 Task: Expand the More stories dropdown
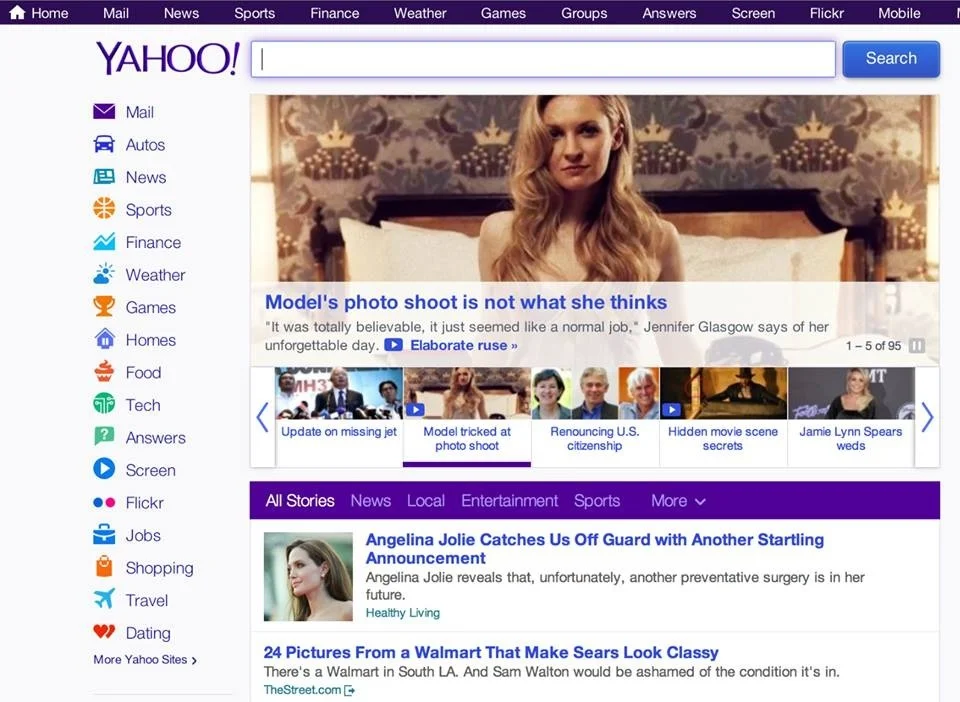[x=678, y=501]
